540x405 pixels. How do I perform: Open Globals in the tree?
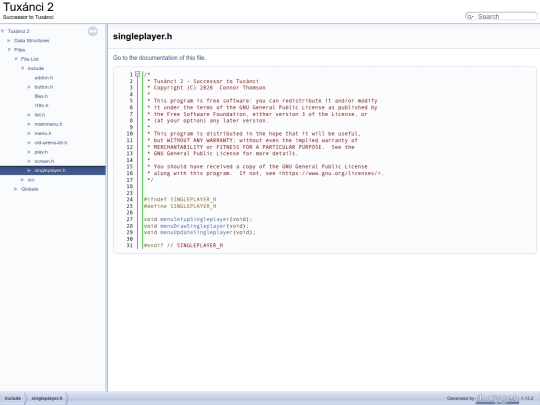30,189
